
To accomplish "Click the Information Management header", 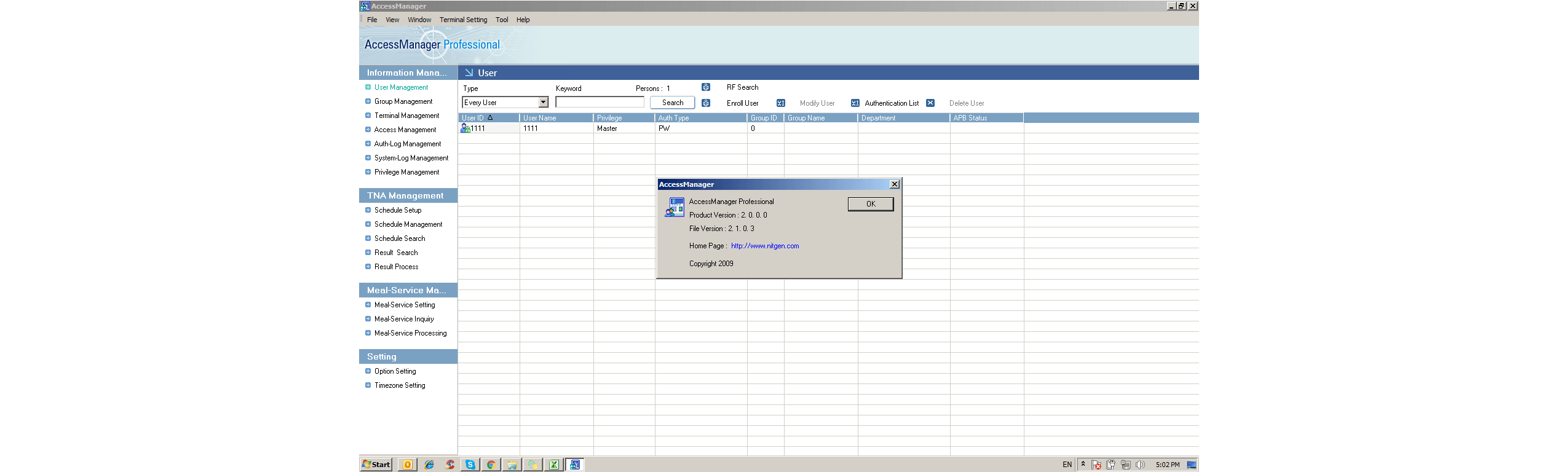I will (408, 73).
